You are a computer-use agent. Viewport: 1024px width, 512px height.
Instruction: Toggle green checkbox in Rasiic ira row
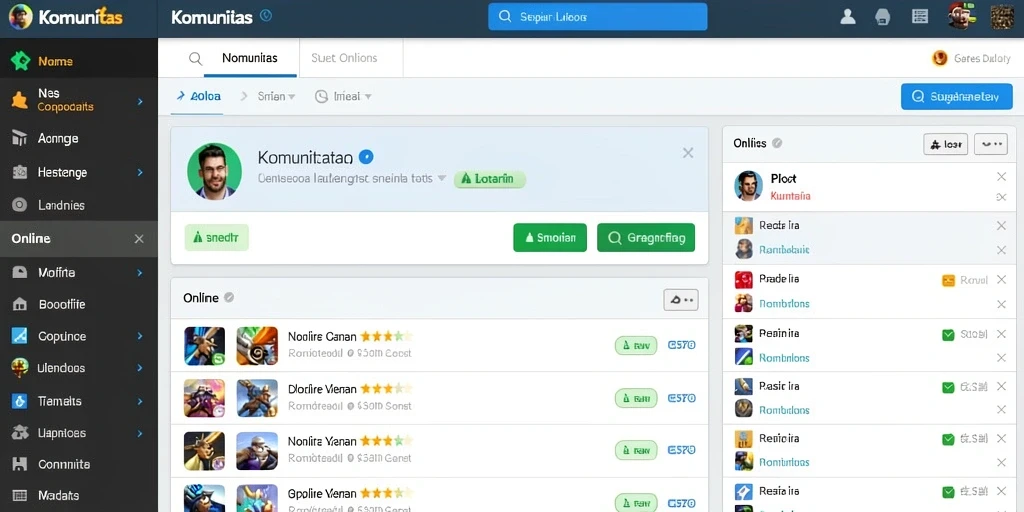948,387
